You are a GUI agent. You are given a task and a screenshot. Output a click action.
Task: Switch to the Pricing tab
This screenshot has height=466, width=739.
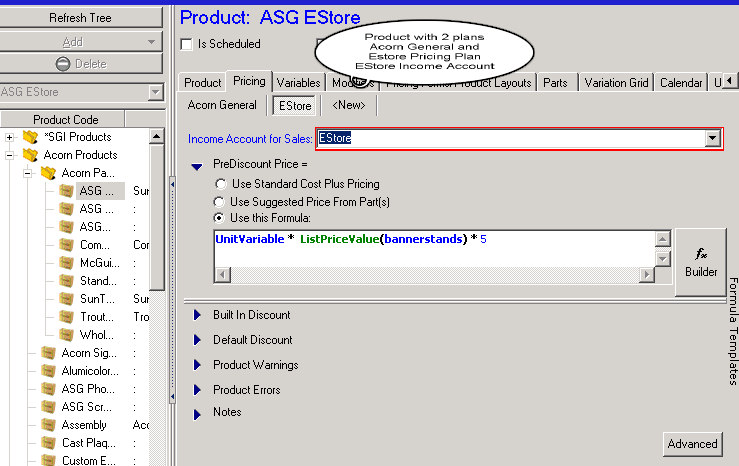249,81
